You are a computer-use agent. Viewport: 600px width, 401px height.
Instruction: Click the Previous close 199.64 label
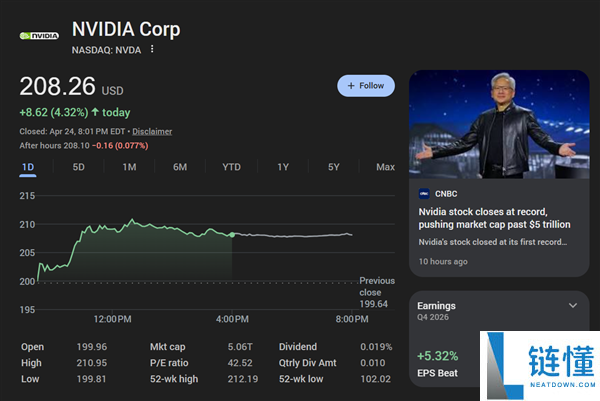click(x=377, y=292)
